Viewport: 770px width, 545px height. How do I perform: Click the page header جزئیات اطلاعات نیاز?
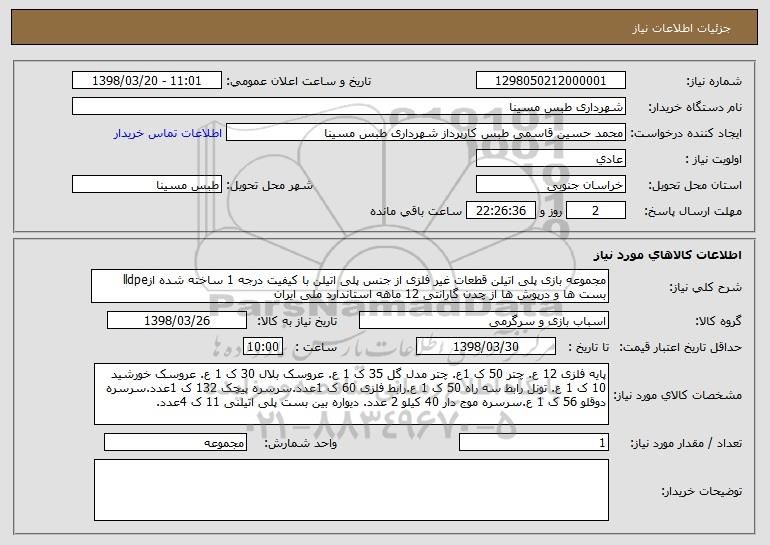681,28
